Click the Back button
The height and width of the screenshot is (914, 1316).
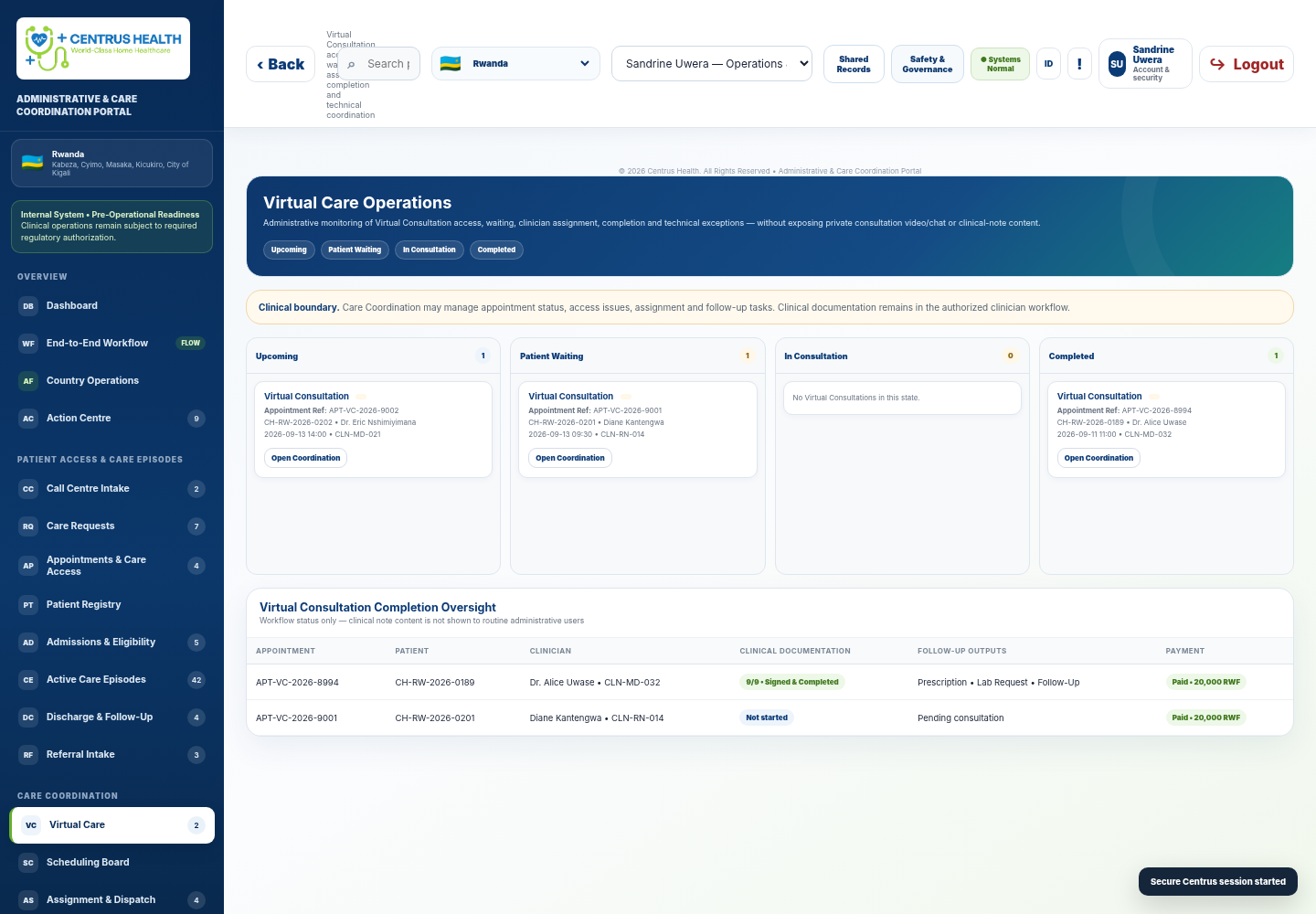tap(281, 64)
